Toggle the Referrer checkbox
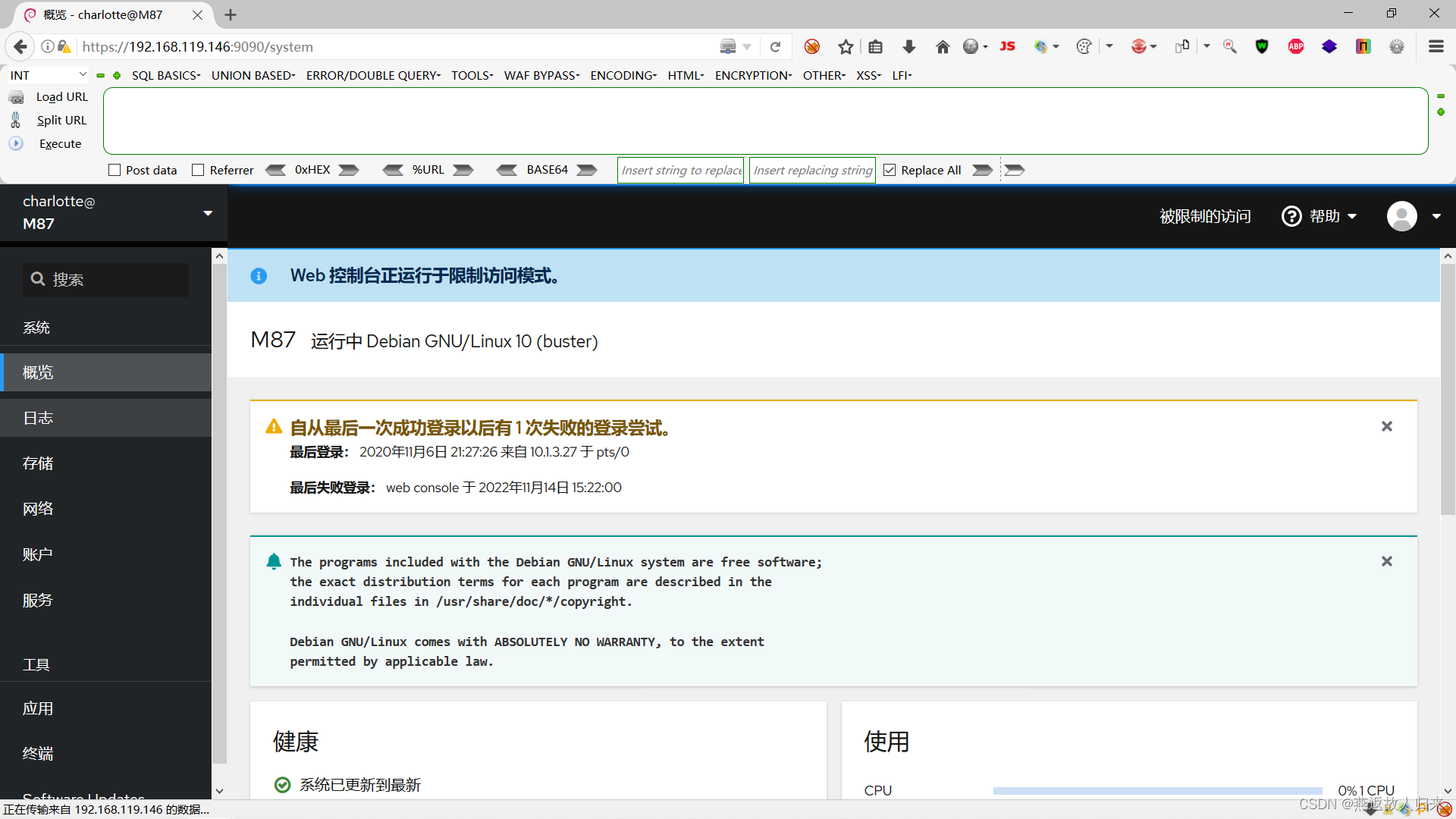 198,170
